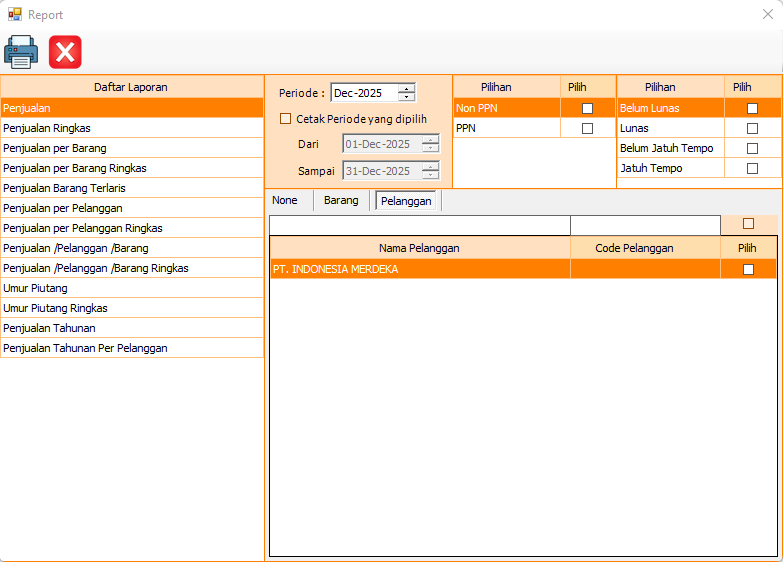Click the Nama Pelanggan filter field
This screenshot has height=562, width=783.
tap(420, 225)
